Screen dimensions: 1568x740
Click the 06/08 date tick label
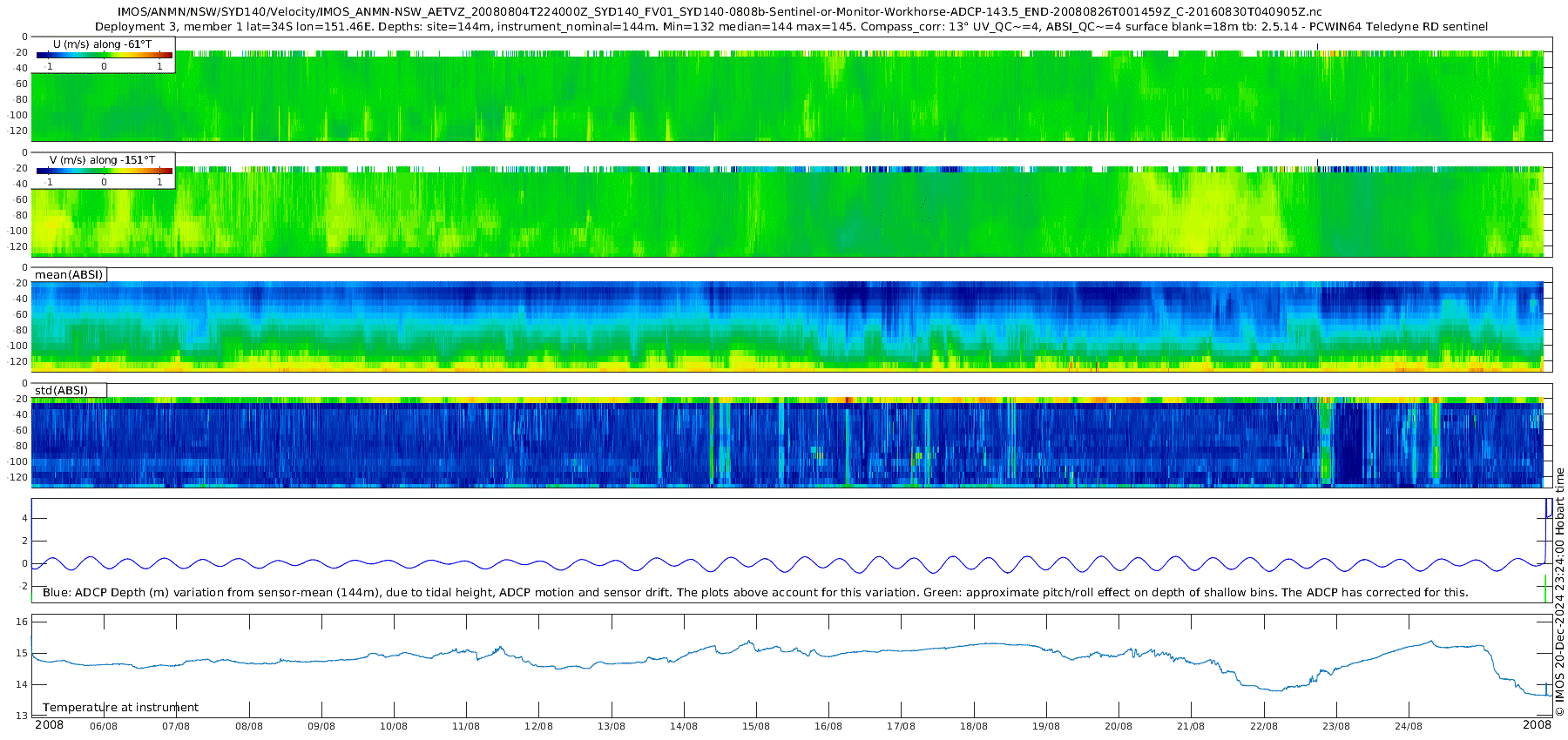104,726
